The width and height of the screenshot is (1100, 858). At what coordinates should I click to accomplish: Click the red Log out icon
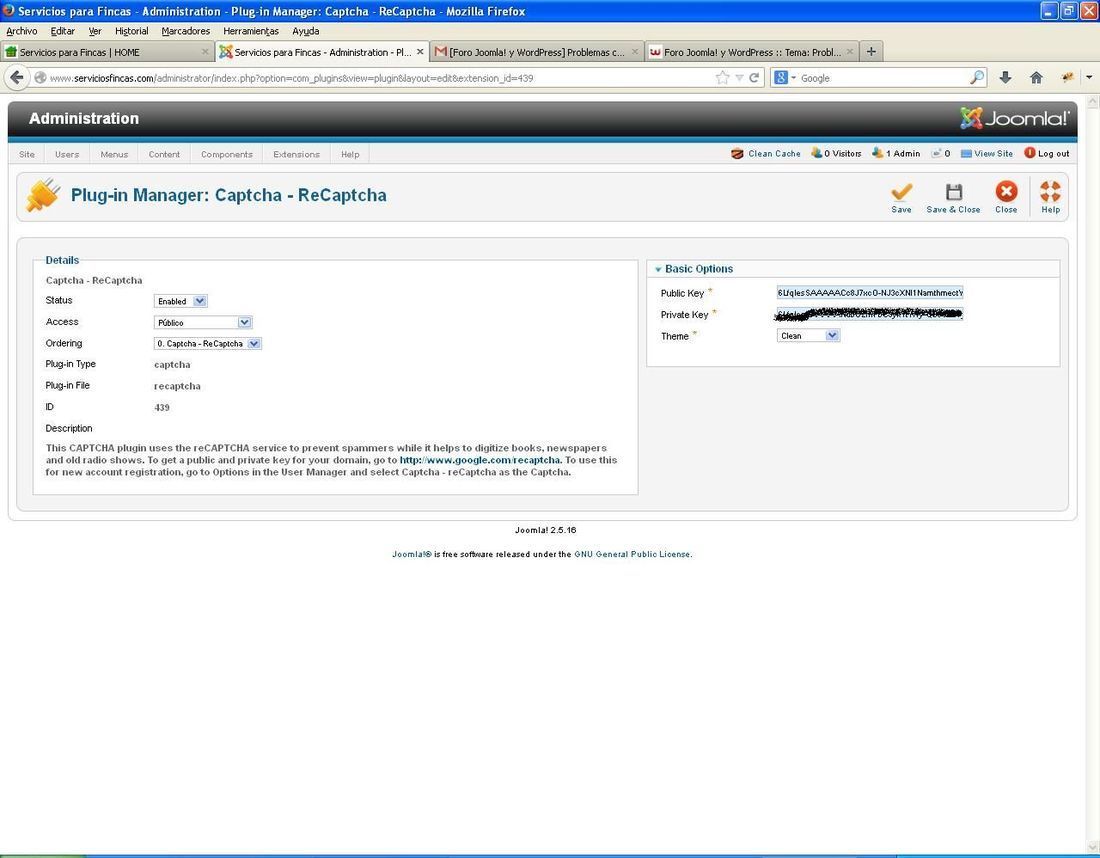pos(1029,153)
